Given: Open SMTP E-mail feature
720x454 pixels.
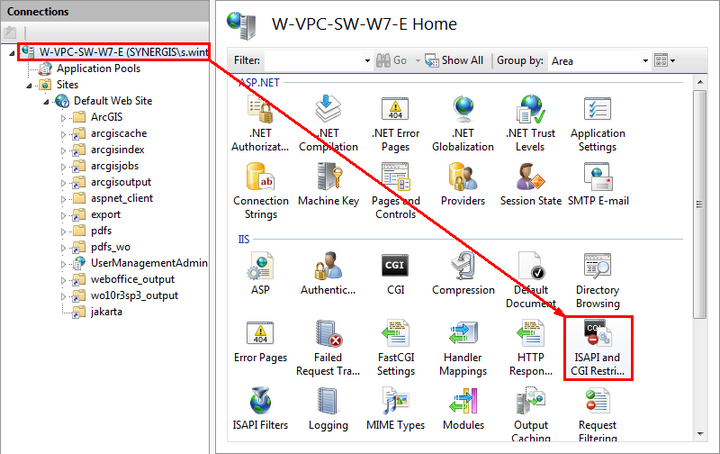Looking at the screenshot, I should pos(597,185).
